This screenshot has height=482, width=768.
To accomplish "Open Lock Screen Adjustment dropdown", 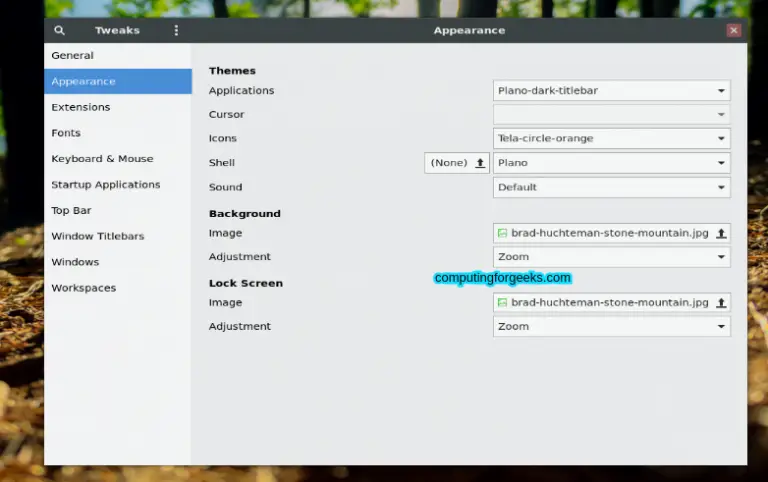I will click(611, 326).
